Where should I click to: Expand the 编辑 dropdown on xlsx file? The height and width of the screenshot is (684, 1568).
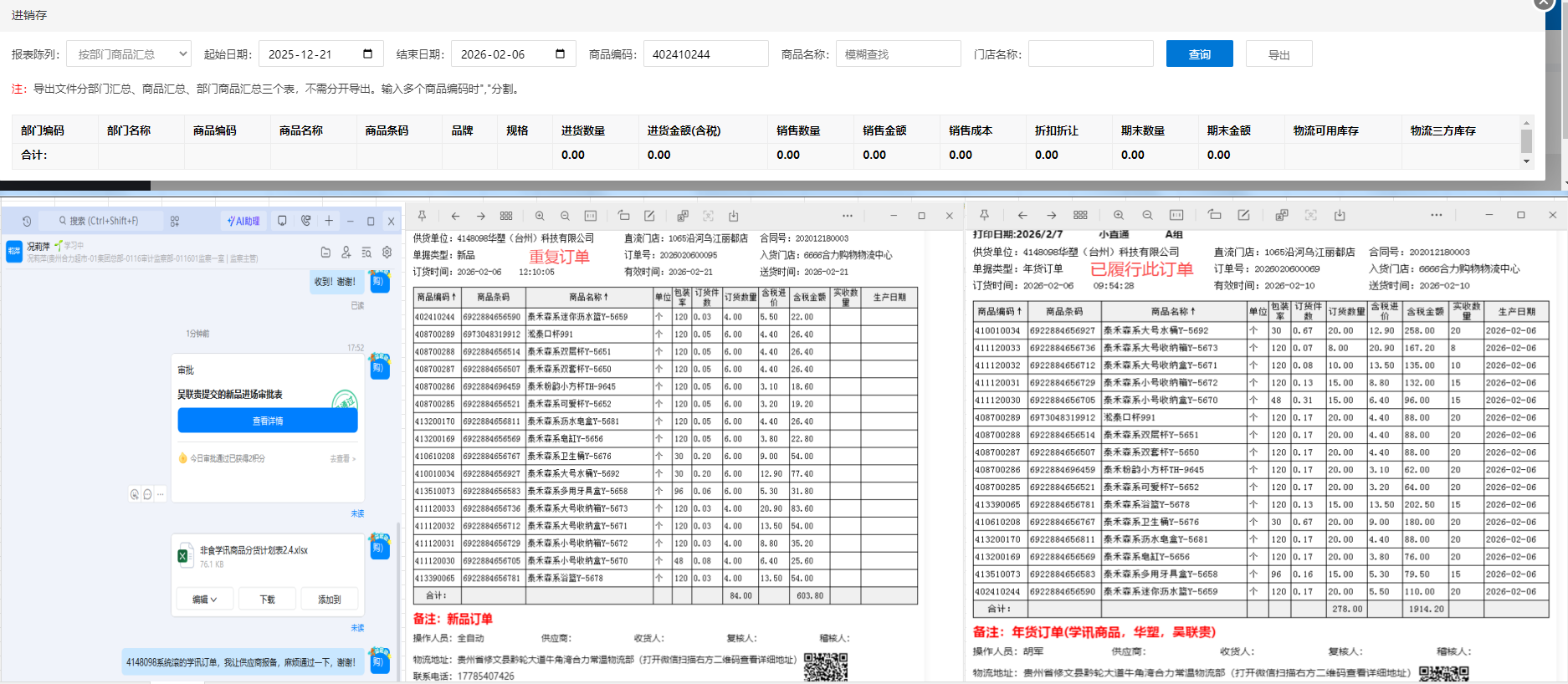pyautogui.click(x=204, y=599)
